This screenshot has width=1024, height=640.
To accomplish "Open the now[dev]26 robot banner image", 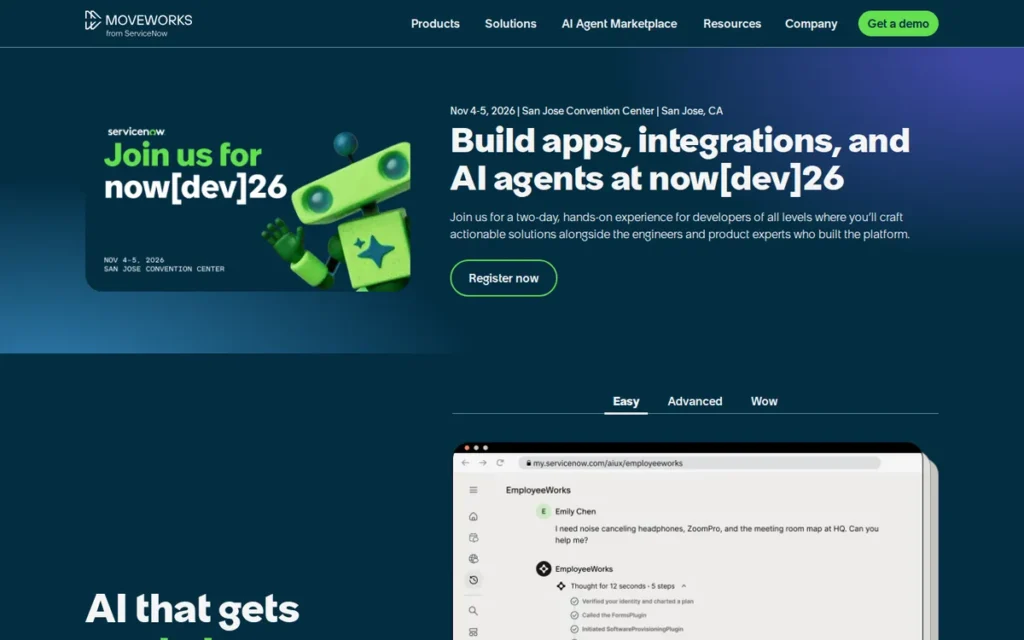I will pos(248,206).
